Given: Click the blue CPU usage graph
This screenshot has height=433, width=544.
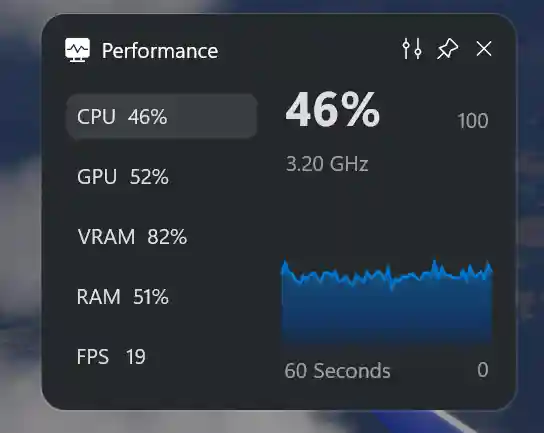Looking at the screenshot, I should click(x=387, y=302).
